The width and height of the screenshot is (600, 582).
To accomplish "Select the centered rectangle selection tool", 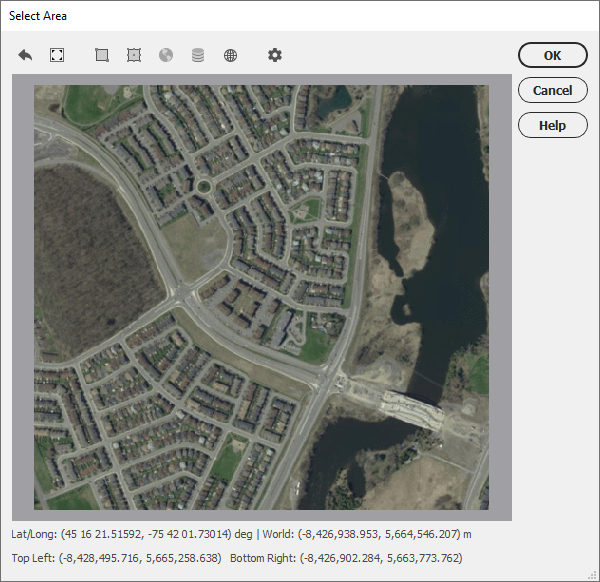I will coord(134,55).
